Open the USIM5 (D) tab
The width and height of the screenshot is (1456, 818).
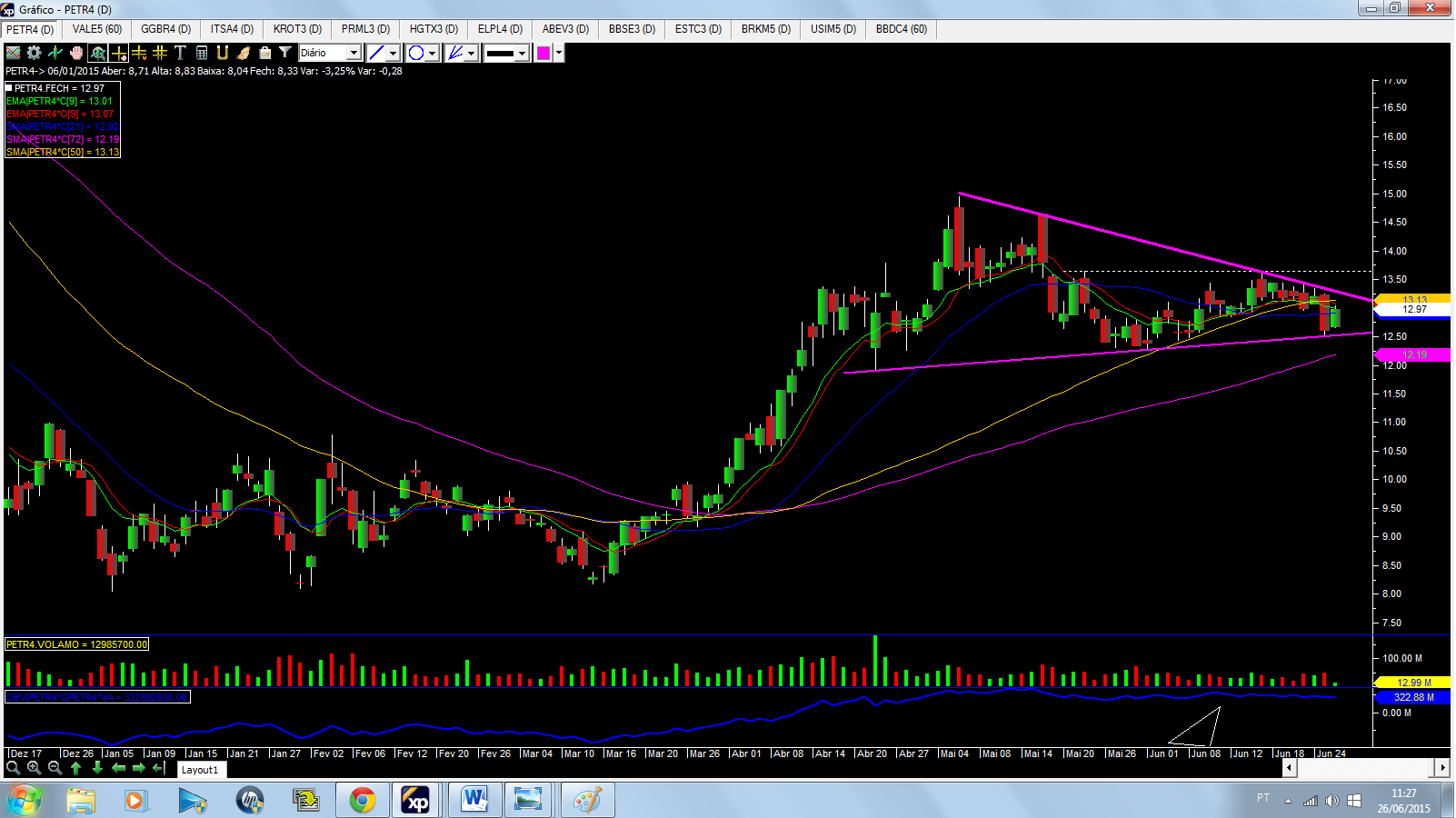(x=834, y=29)
